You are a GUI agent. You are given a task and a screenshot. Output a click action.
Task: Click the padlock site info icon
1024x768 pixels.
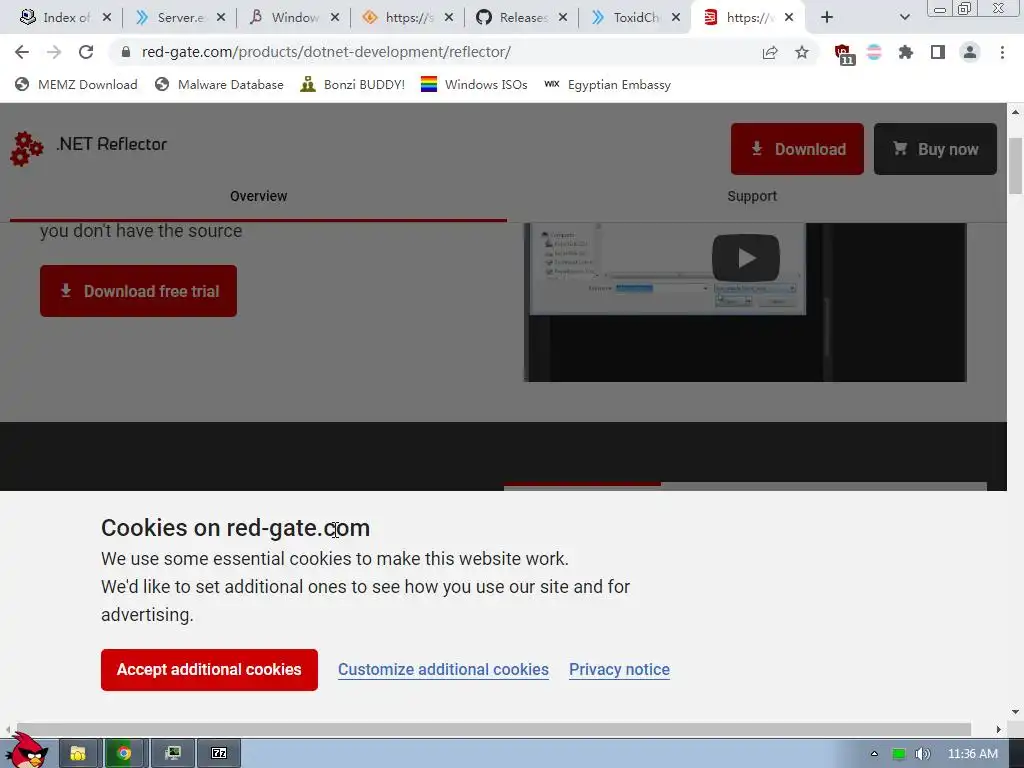point(126,52)
